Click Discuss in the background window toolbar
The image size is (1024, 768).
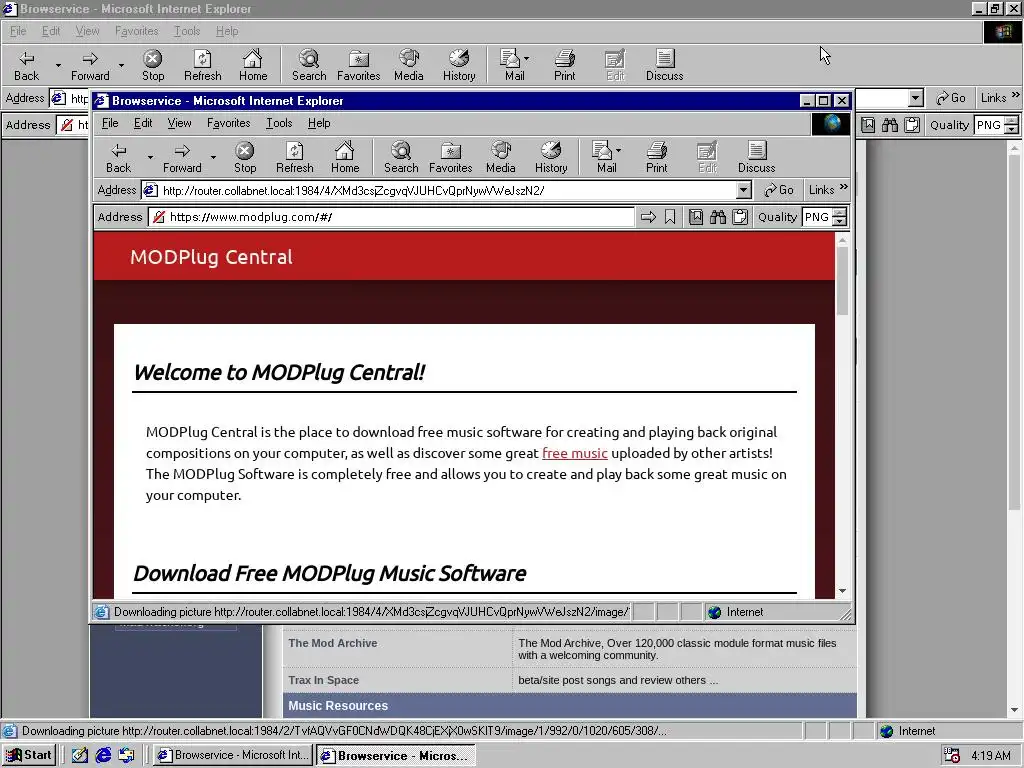(664, 66)
